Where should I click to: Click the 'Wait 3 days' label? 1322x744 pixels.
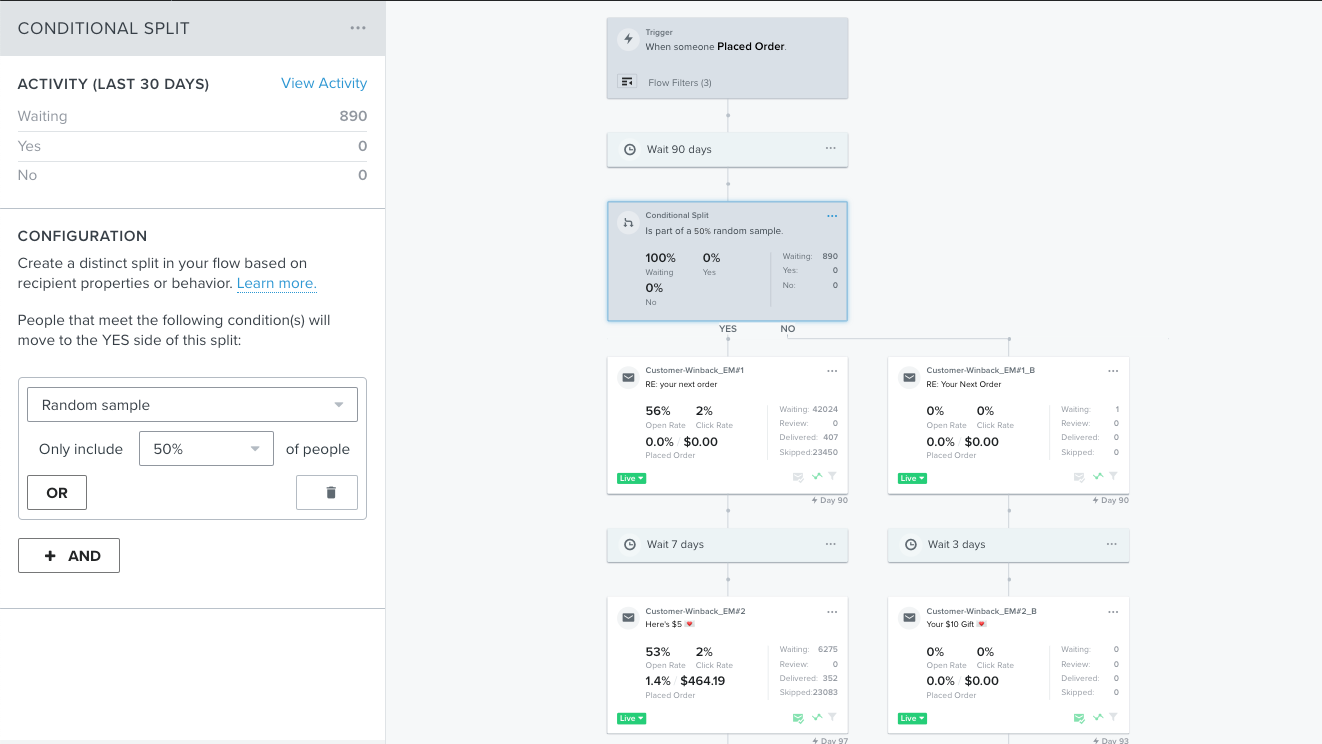point(956,545)
